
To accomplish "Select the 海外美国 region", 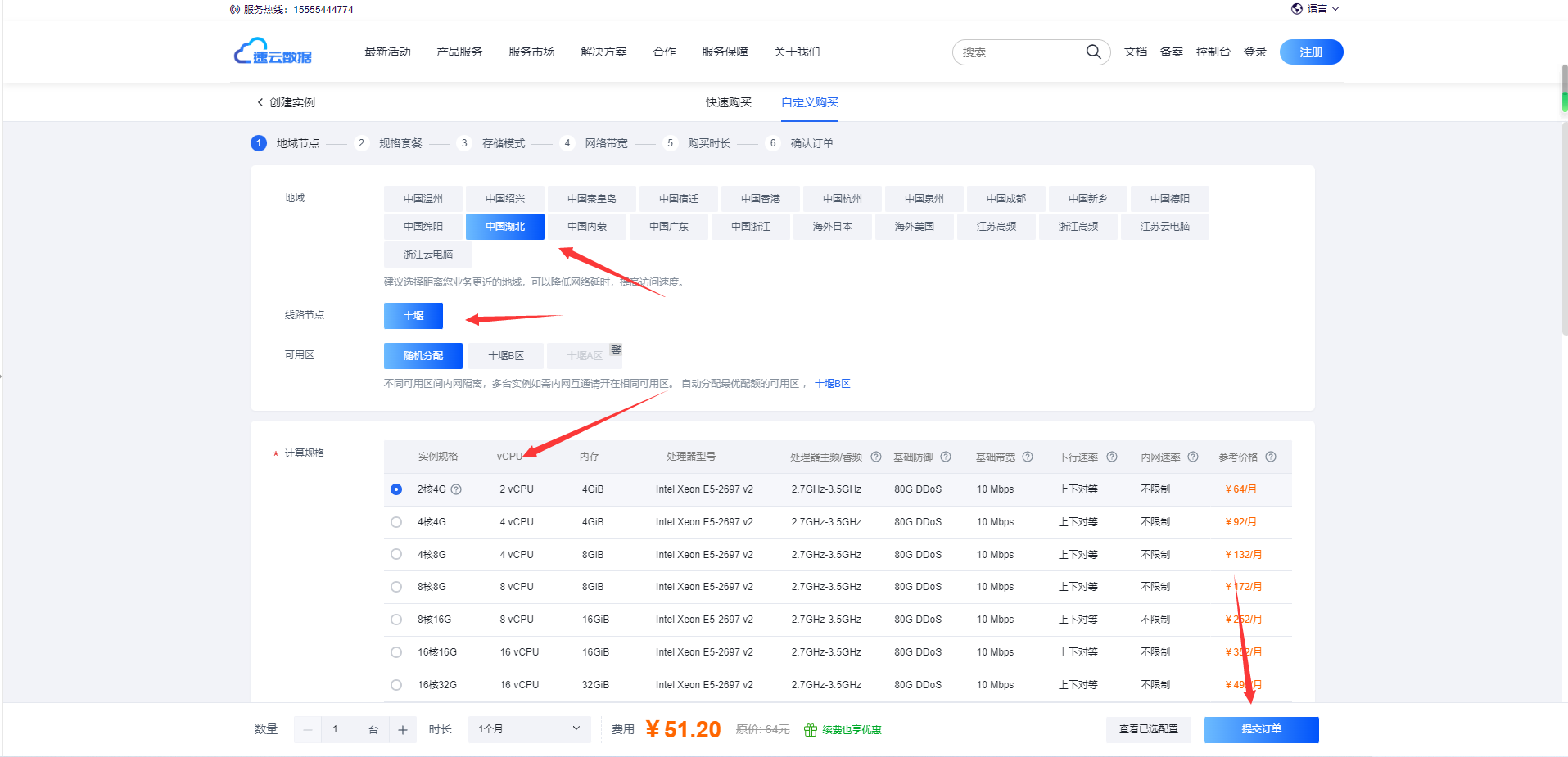I will [915, 227].
